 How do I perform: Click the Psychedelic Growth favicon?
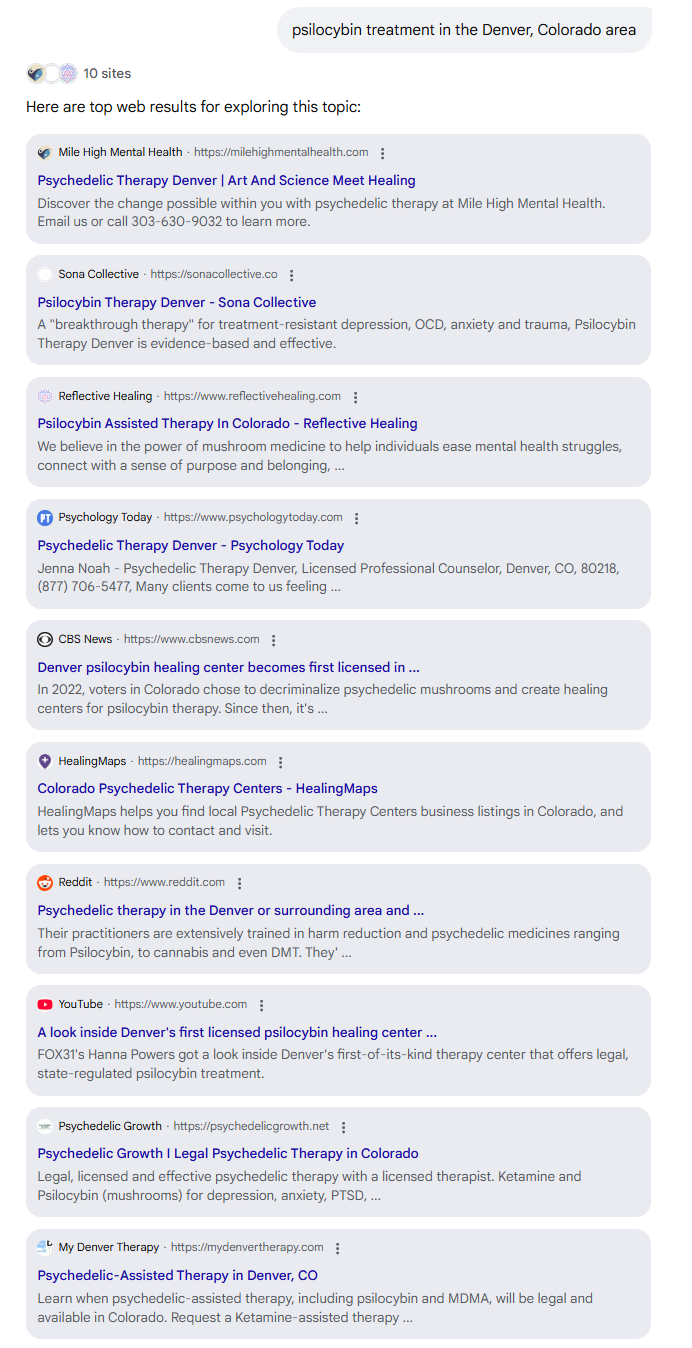45,1127
